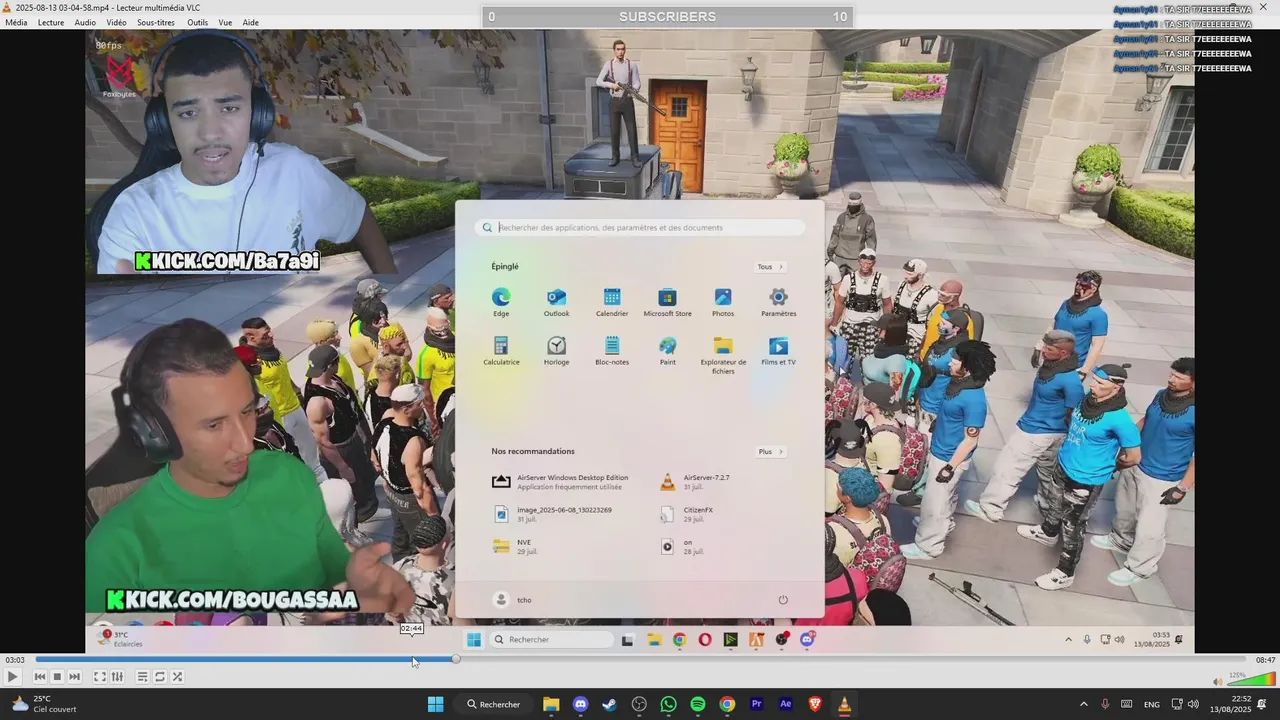
Task: Open Brave browser from the taskbar
Action: click(815, 704)
